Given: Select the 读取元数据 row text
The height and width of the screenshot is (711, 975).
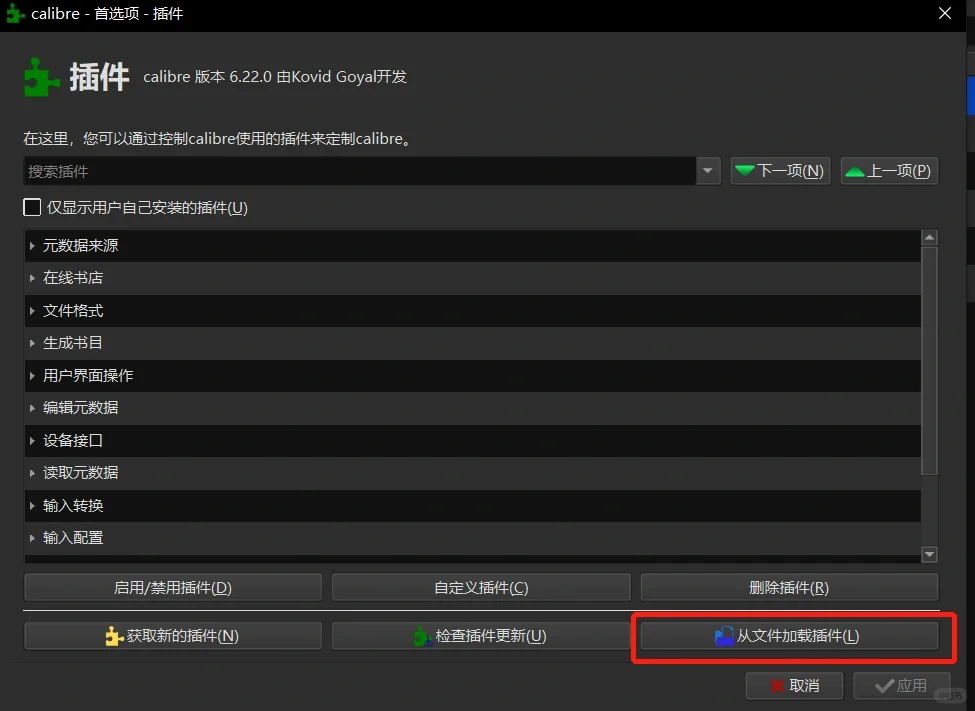Looking at the screenshot, I should point(80,473).
